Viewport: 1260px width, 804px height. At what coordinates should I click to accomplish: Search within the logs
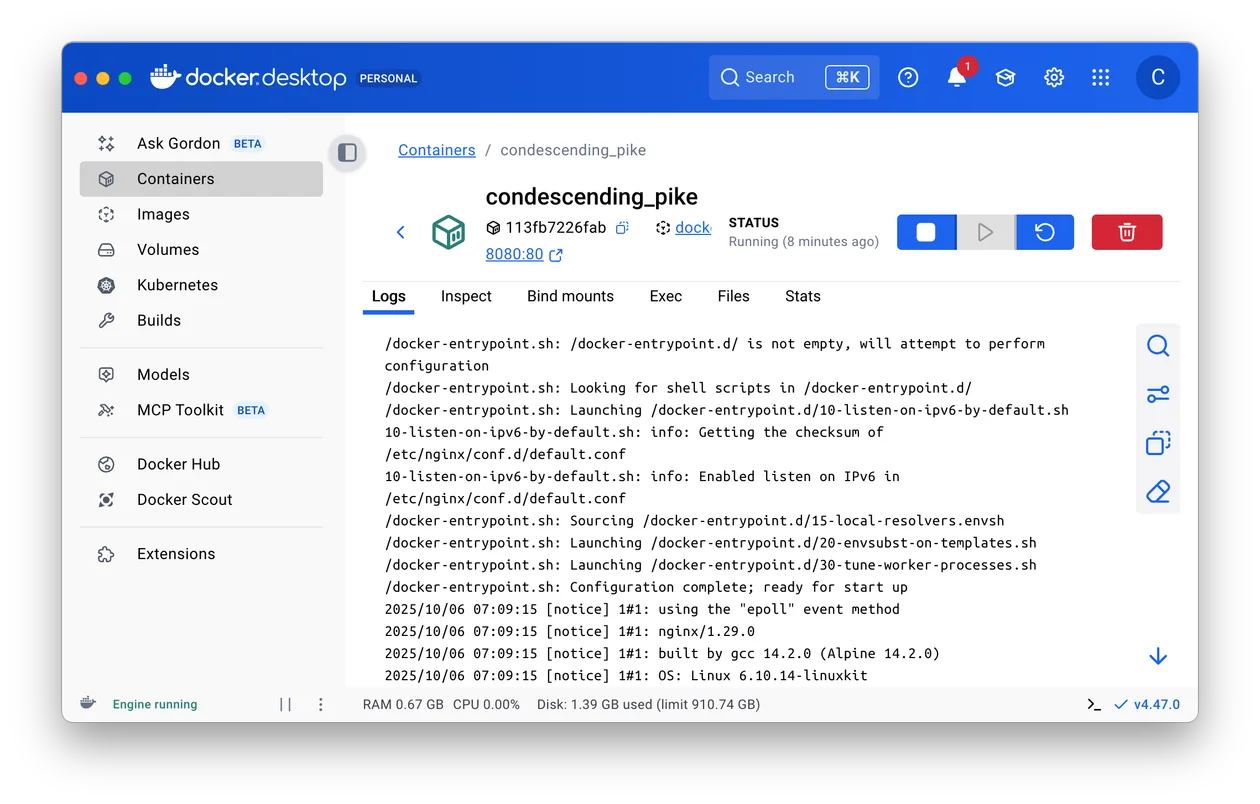[1158, 346]
